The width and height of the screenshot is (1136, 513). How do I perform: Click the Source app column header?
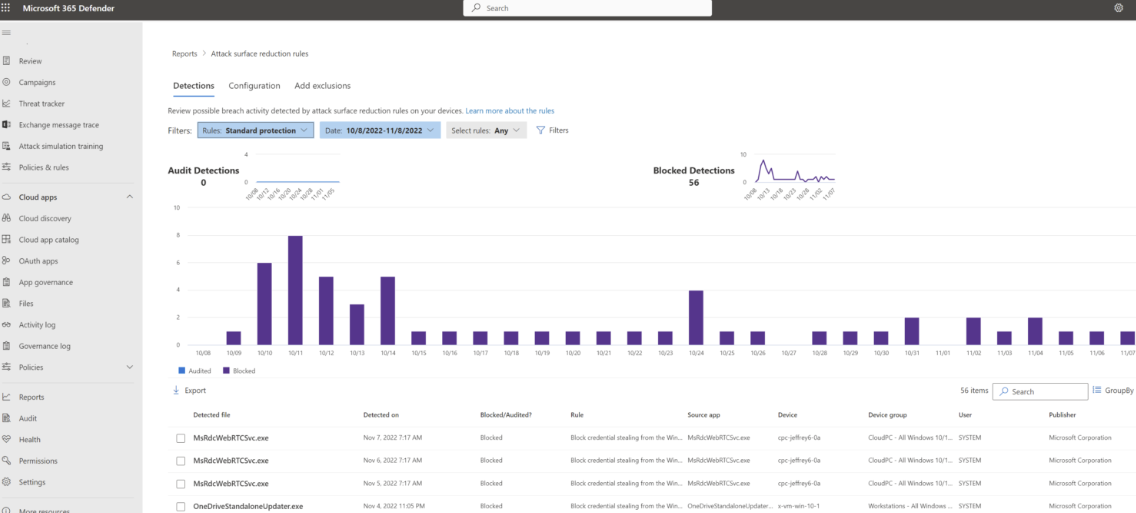point(703,415)
